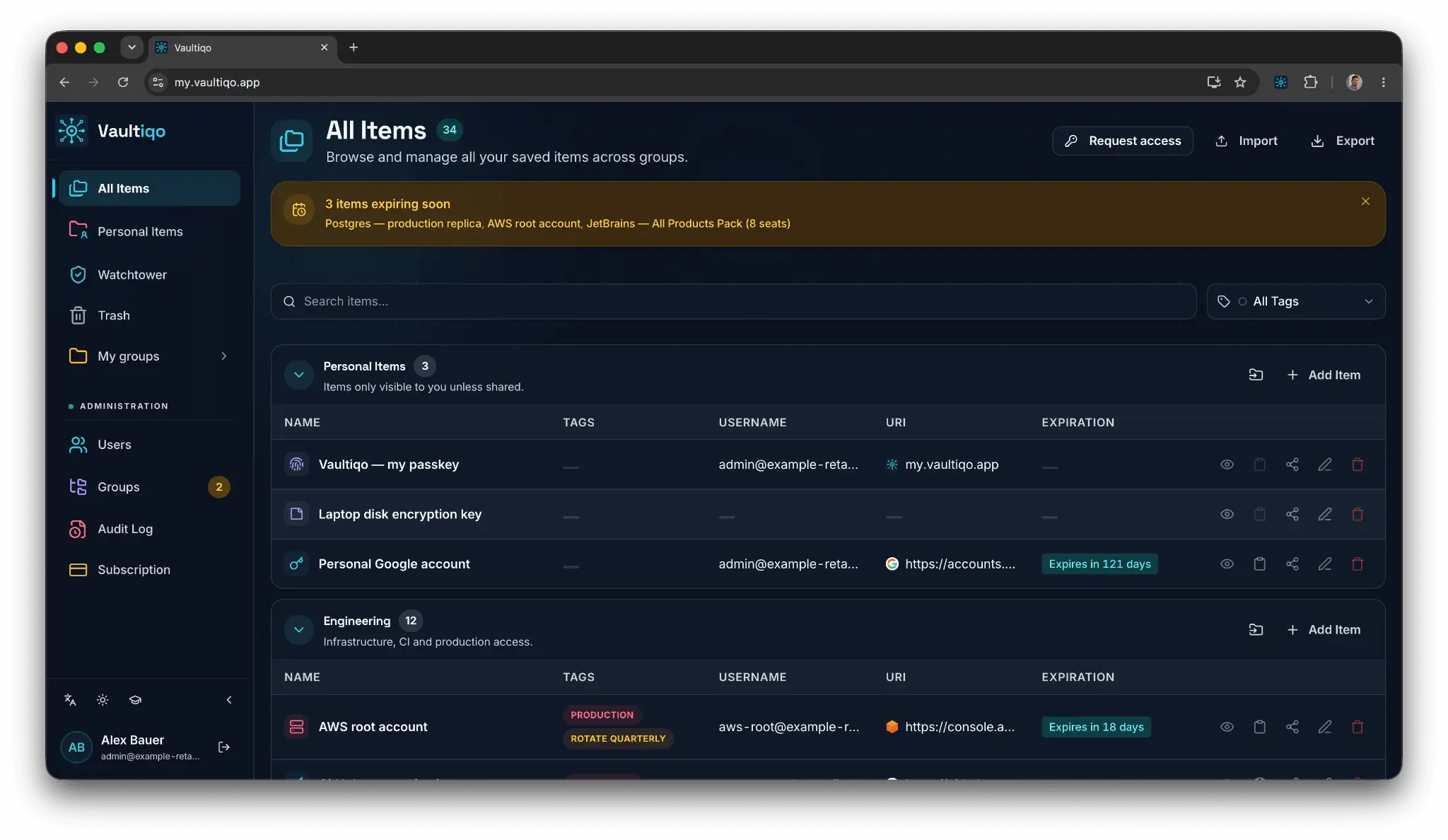Image resolution: width=1448 pixels, height=840 pixels.
Task: Copy AWS root account credentials
Action: click(1259, 727)
